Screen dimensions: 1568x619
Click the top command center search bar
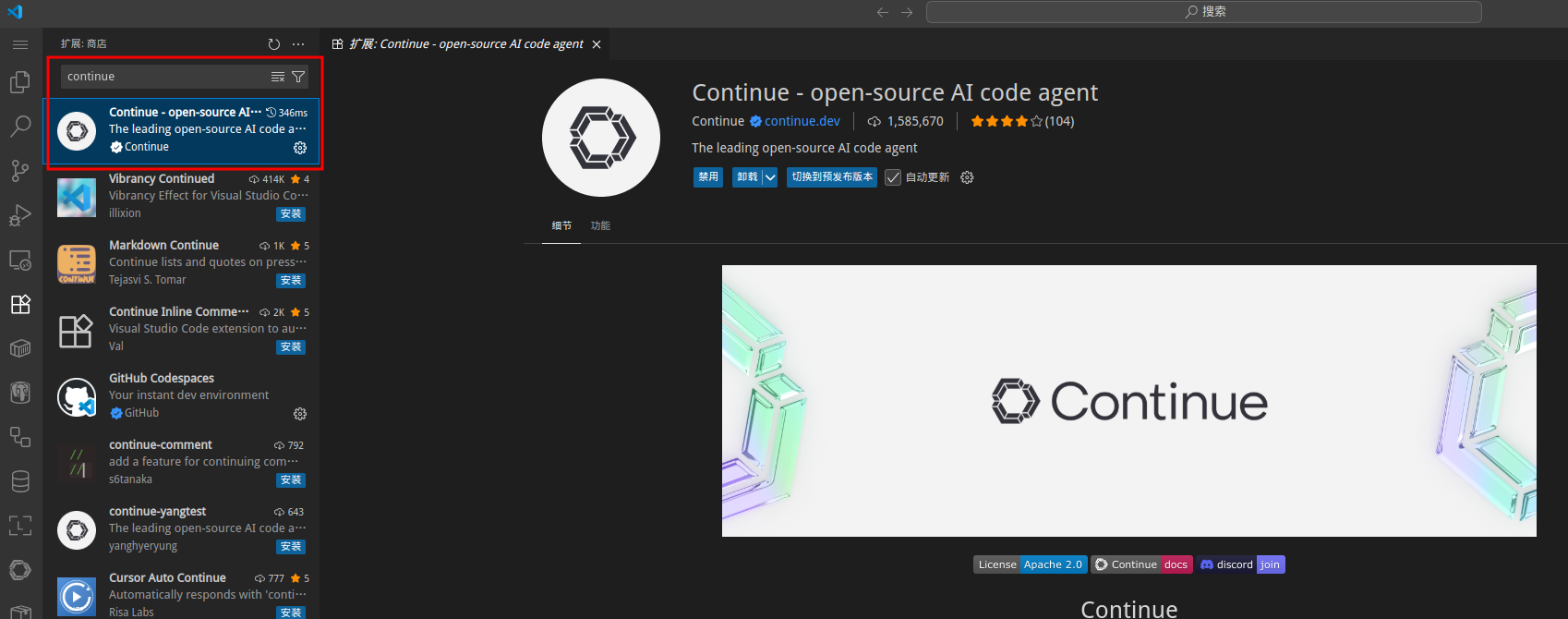tap(1204, 12)
